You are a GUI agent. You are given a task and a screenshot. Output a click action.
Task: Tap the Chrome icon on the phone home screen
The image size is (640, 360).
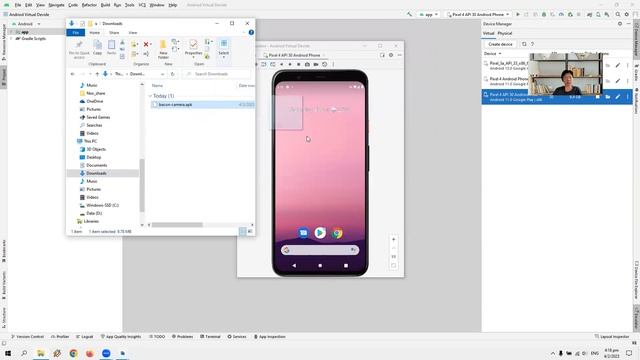[x=337, y=233]
